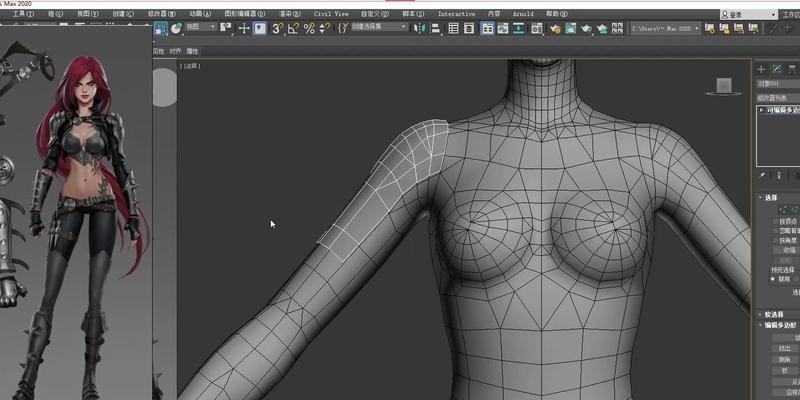800x400 pixels.
Task: Toggle the percent snap icon
Action: (309, 28)
